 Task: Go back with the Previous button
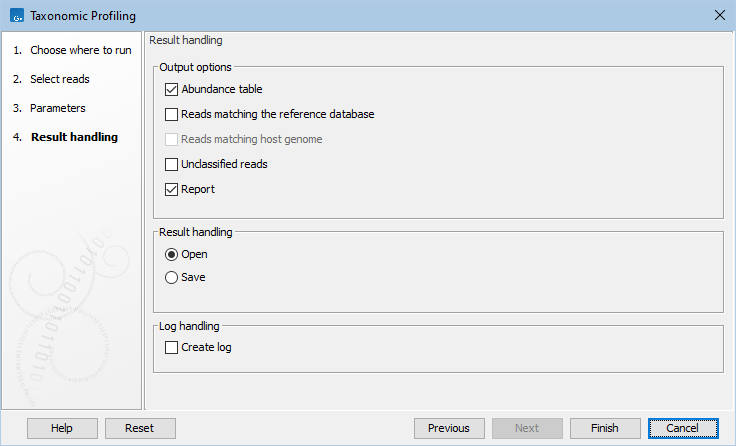click(x=449, y=428)
